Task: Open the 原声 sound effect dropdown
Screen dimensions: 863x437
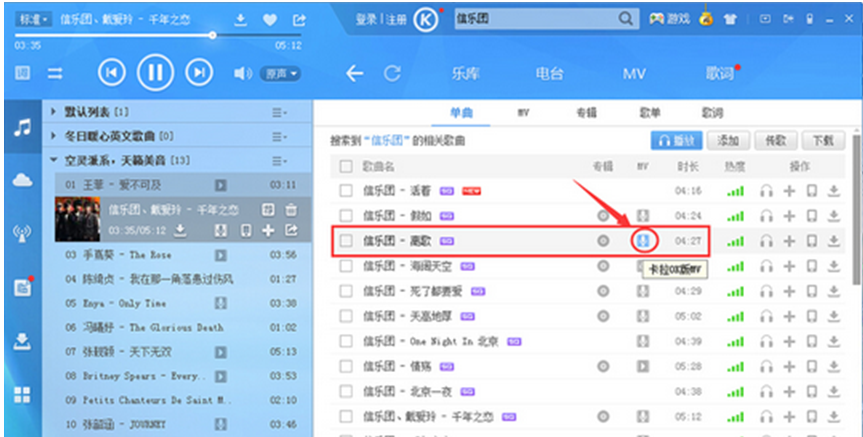Action: click(x=281, y=73)
